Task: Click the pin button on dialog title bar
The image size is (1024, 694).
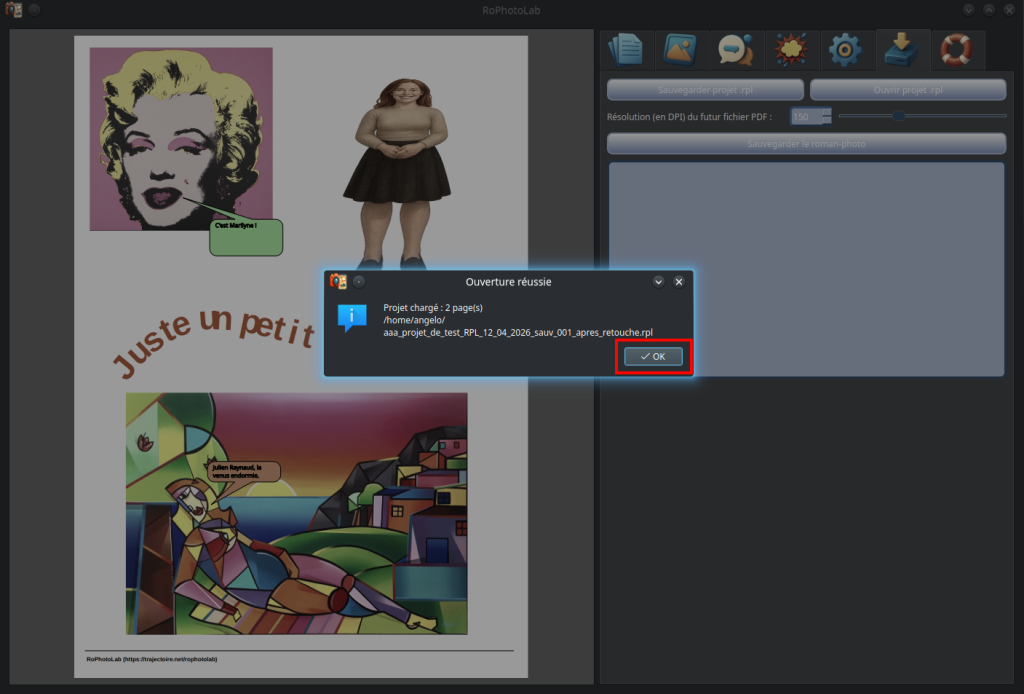Action: click(359, 282)
